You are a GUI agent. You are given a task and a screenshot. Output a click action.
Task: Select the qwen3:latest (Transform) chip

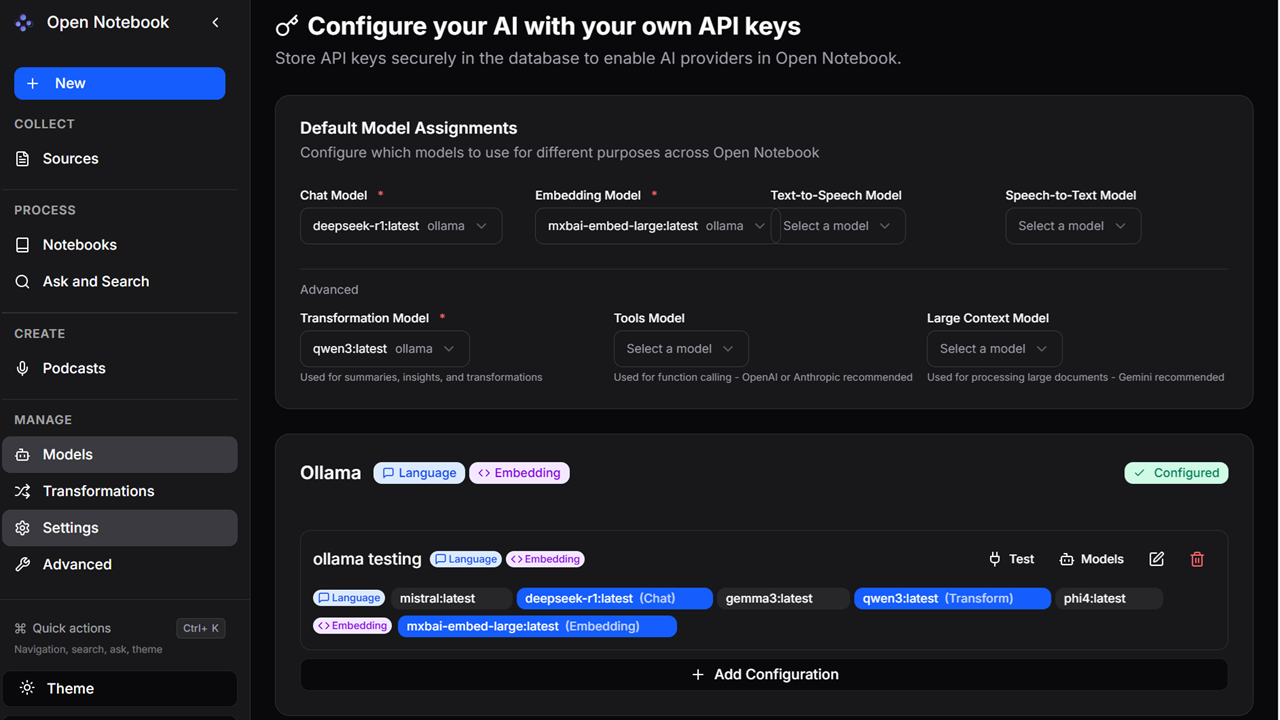tap(952, 598)
